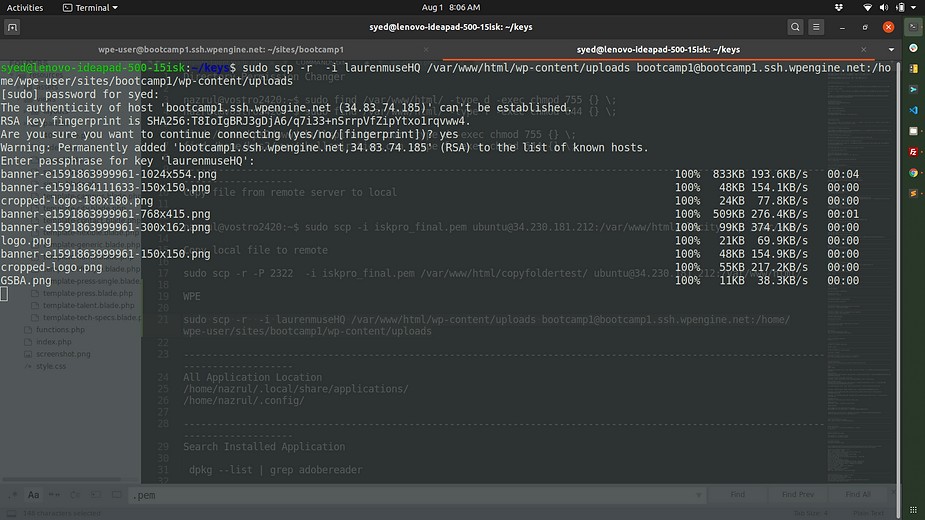Open a new terminal tab with the header button
This screenshot has height=520, width=925.
click(13, 27)
